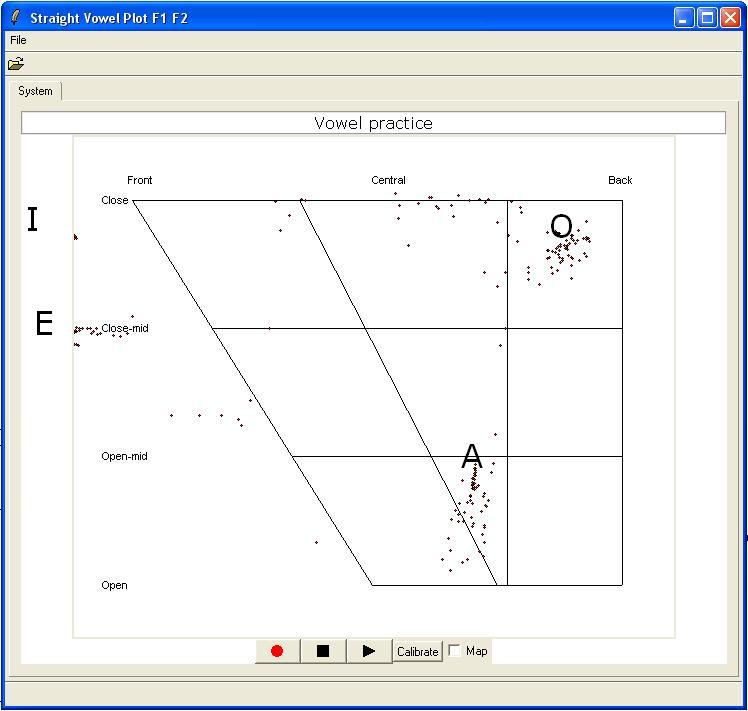Play back the recording with the triangle button
Viewport: 748px width, 711px height.
coord(369,651)
